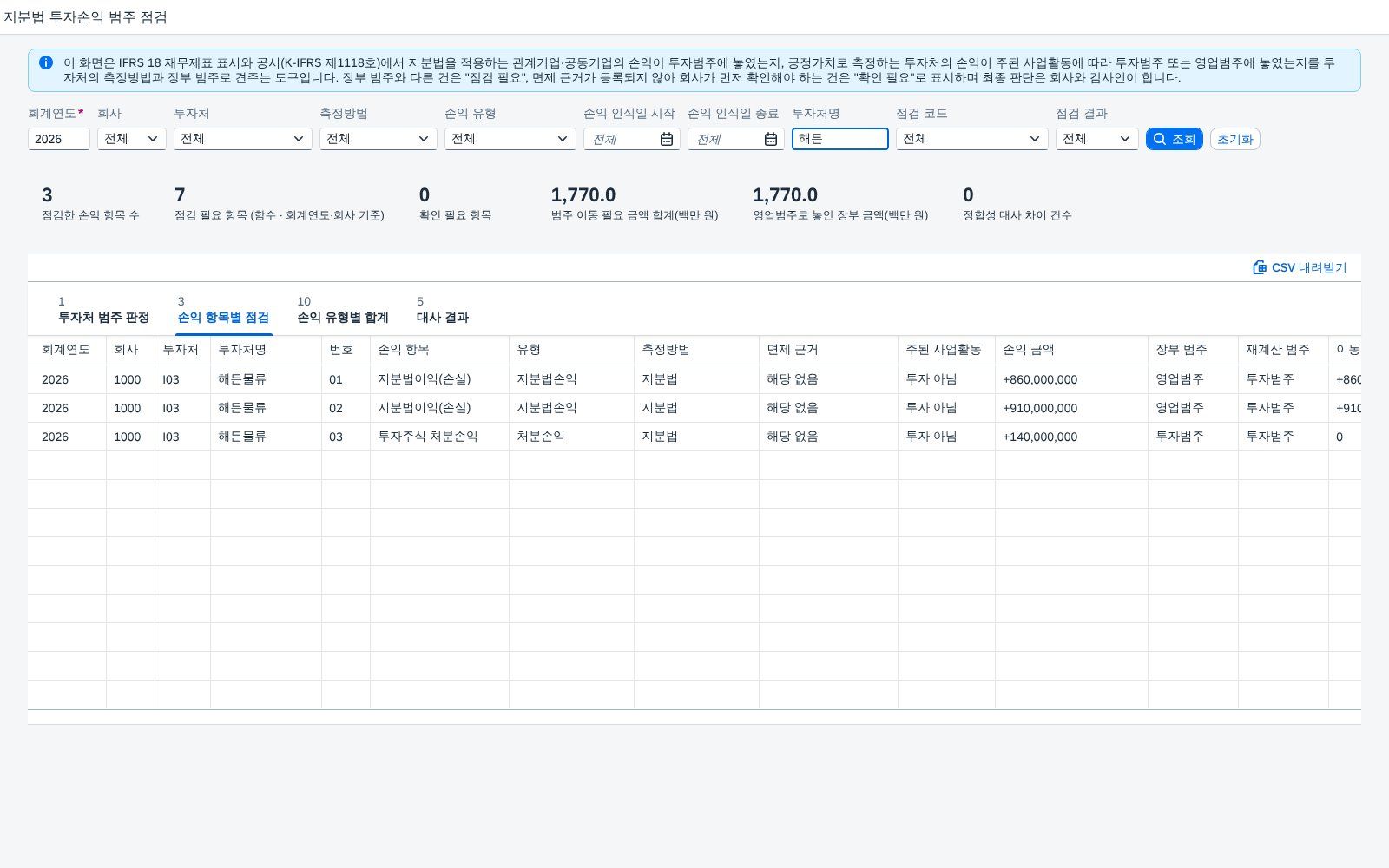Open the 회사 dropdown

132,139
